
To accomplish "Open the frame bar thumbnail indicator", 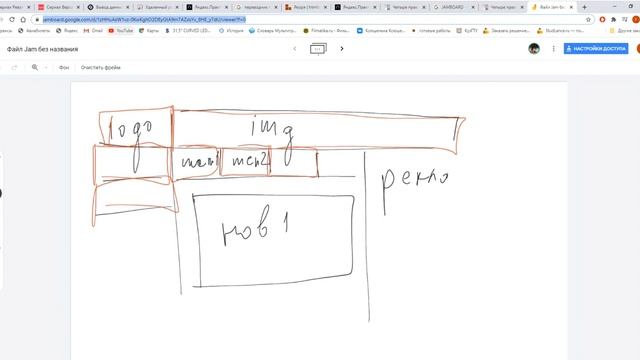I will [318, 49].
